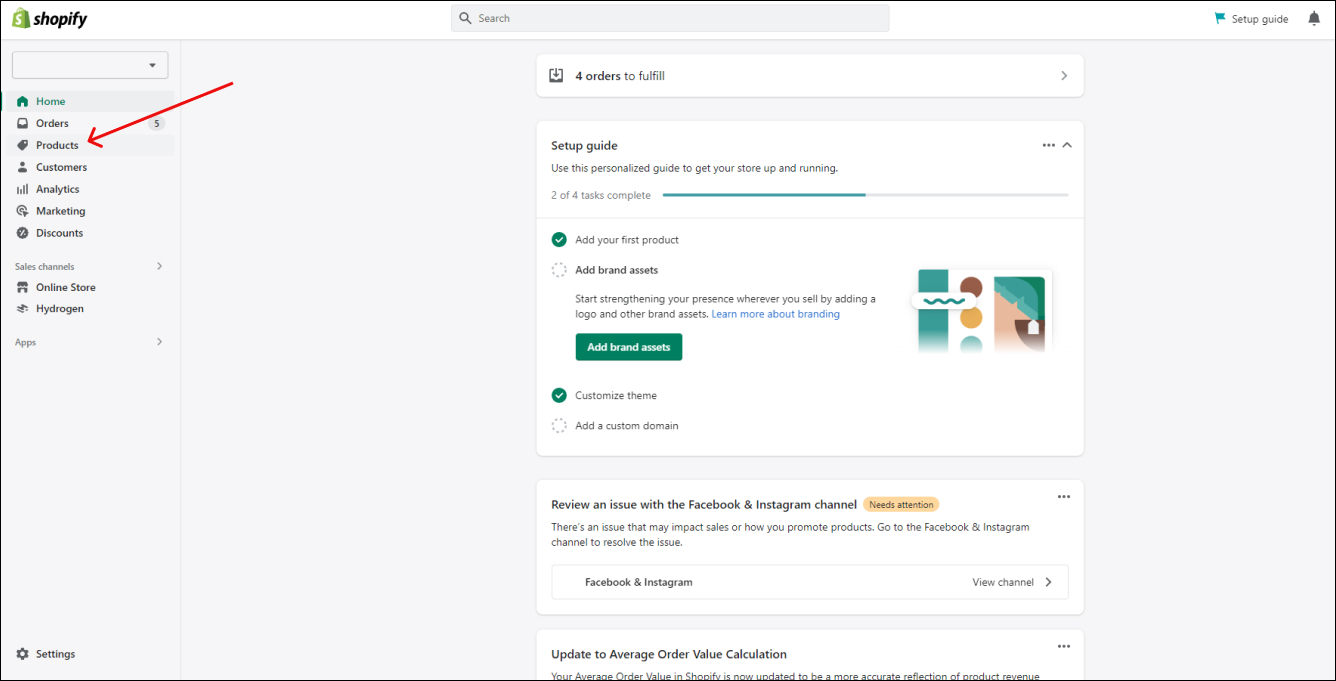Click the setup tasks progress bar

click(x=865, y=195)
